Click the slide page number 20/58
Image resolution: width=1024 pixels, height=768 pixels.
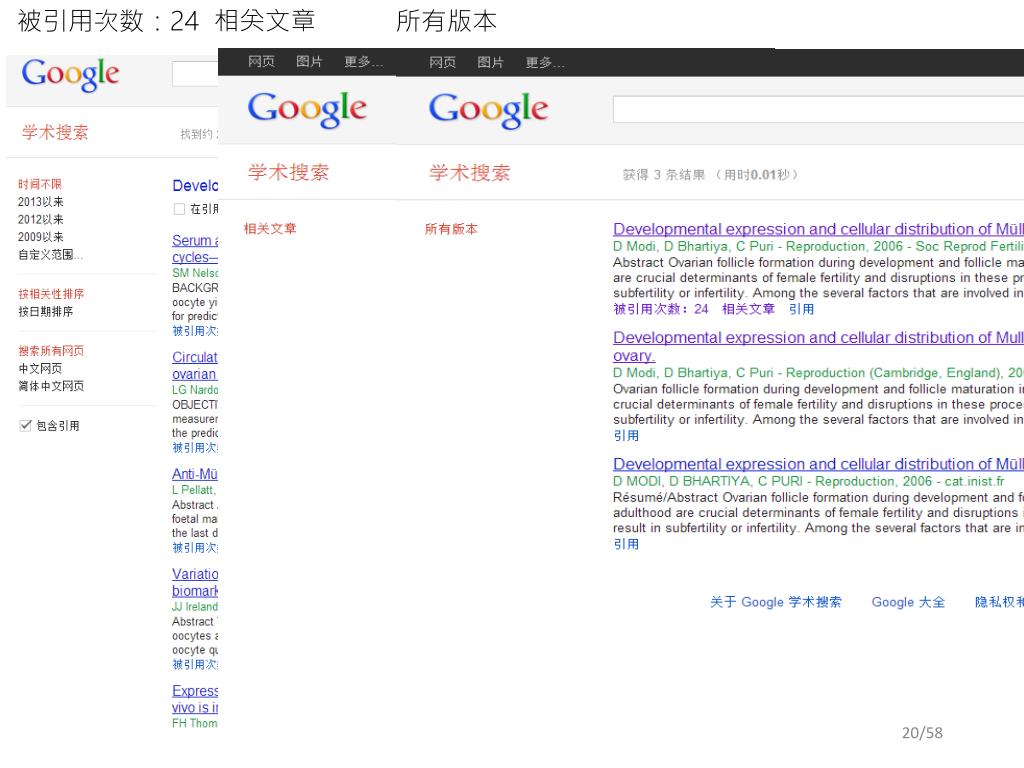click(922, 733)
